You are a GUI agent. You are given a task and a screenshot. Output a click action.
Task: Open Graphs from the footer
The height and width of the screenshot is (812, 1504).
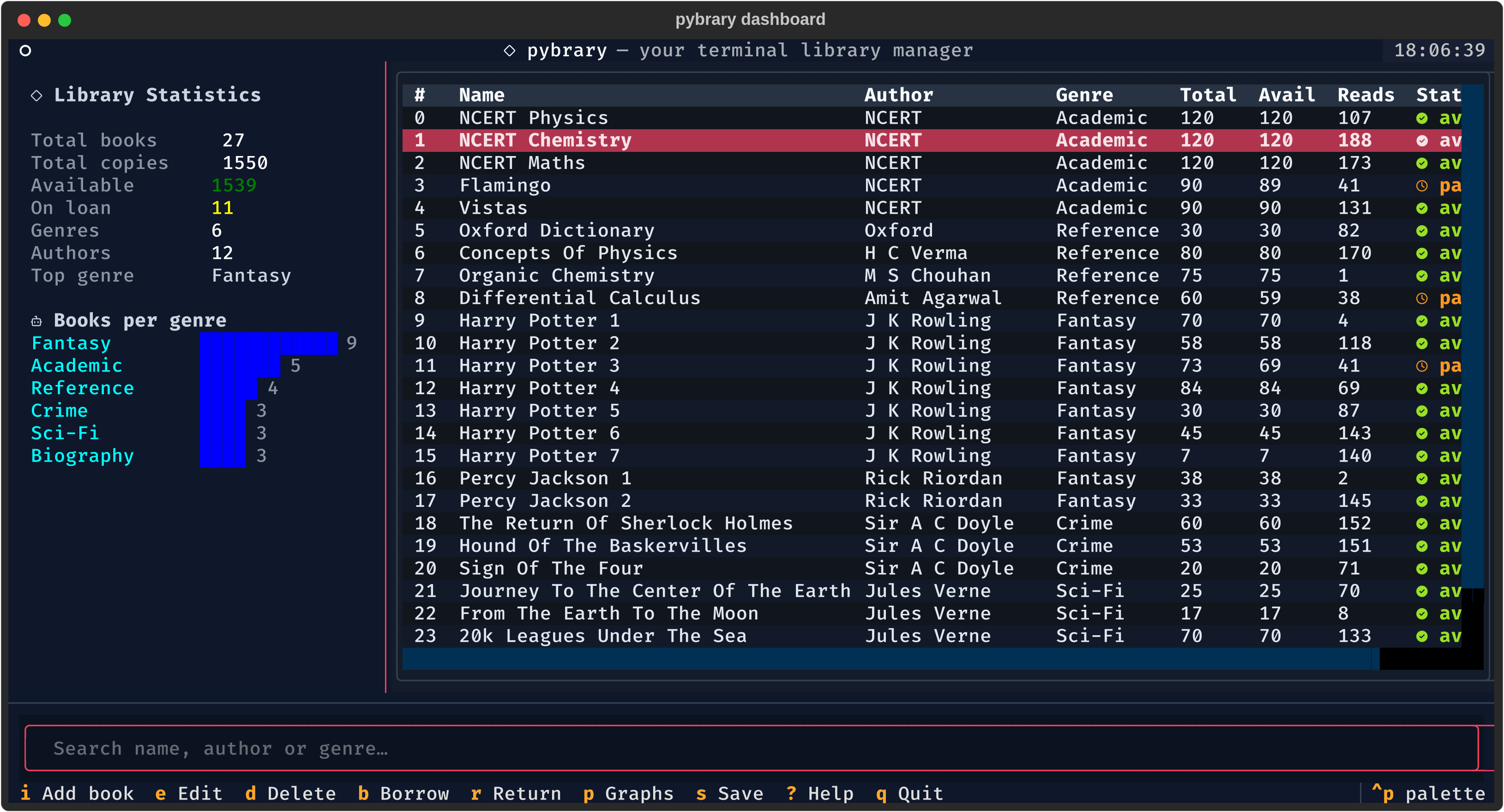tap(628, 794)
